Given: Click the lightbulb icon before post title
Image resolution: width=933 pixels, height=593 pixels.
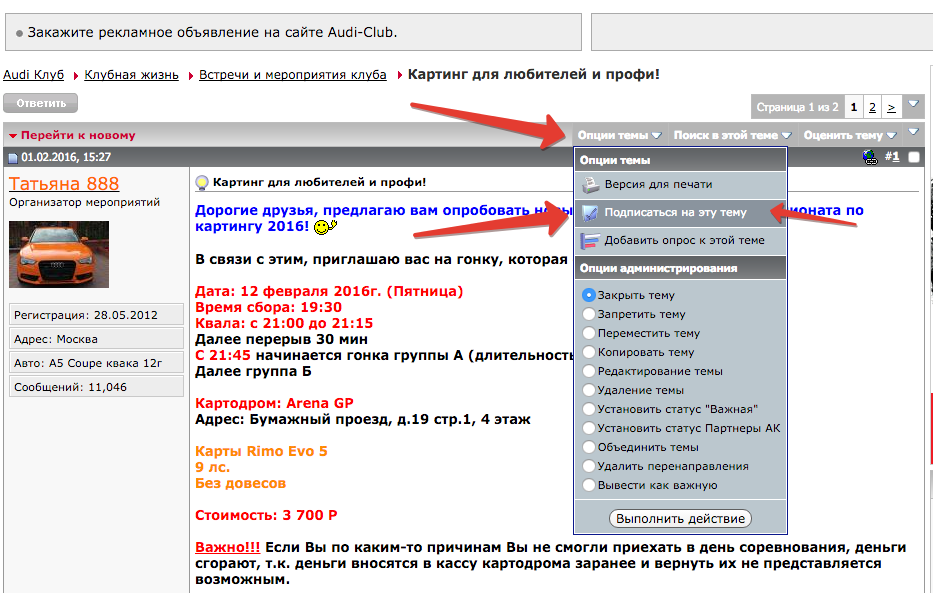Looking at the screenshot, I should point(202,183).
